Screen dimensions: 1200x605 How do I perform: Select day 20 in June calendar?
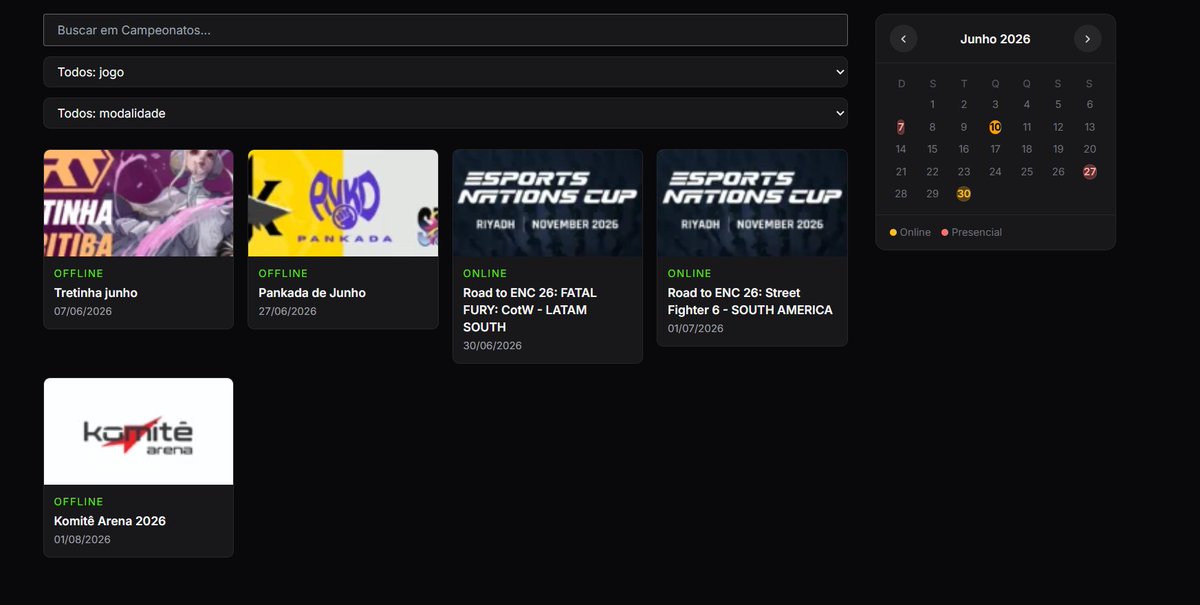click(x=1090, y=149)
